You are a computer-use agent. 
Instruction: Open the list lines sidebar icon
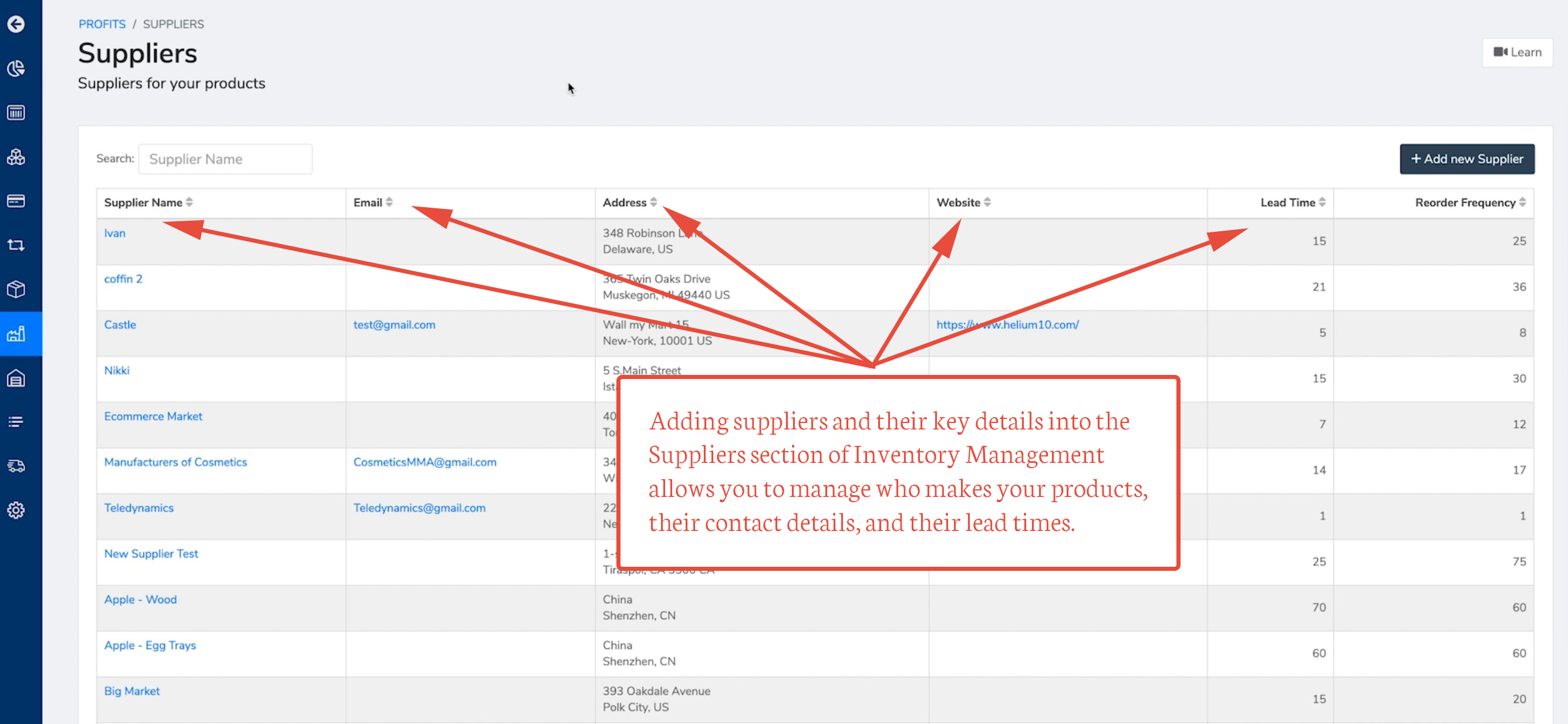pos(16,422)
